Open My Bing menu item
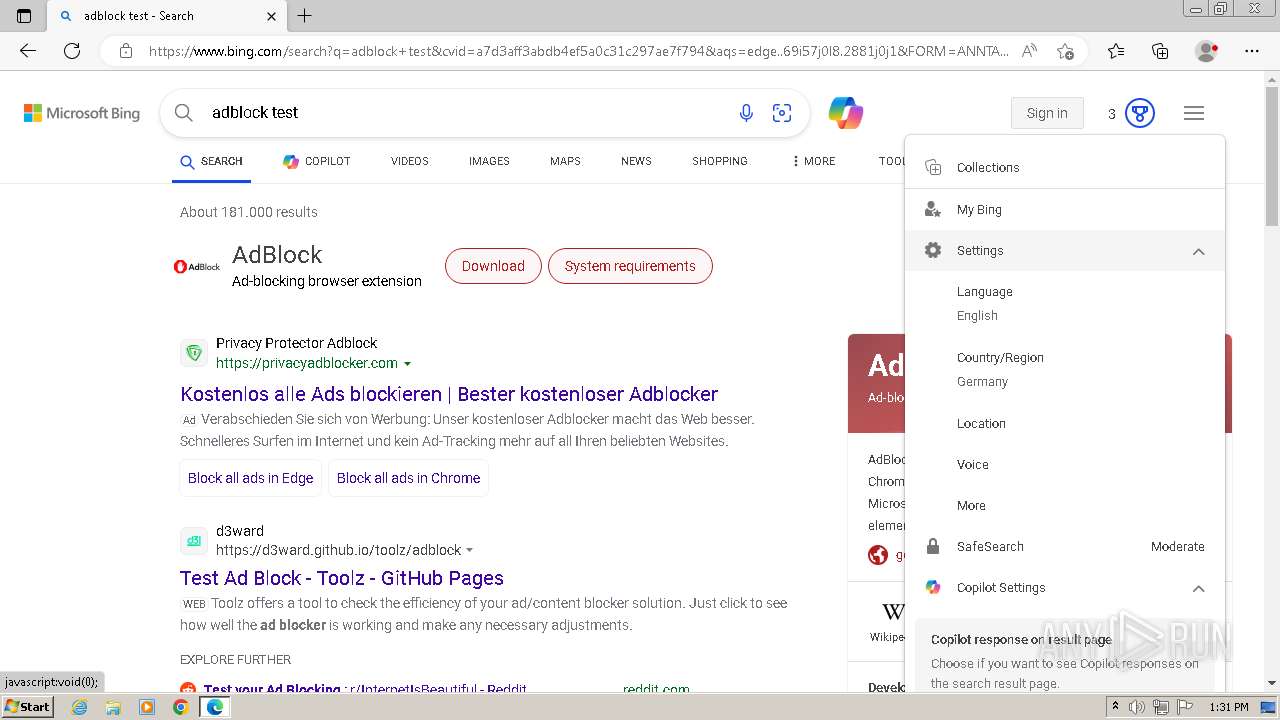 (1065, 209)
